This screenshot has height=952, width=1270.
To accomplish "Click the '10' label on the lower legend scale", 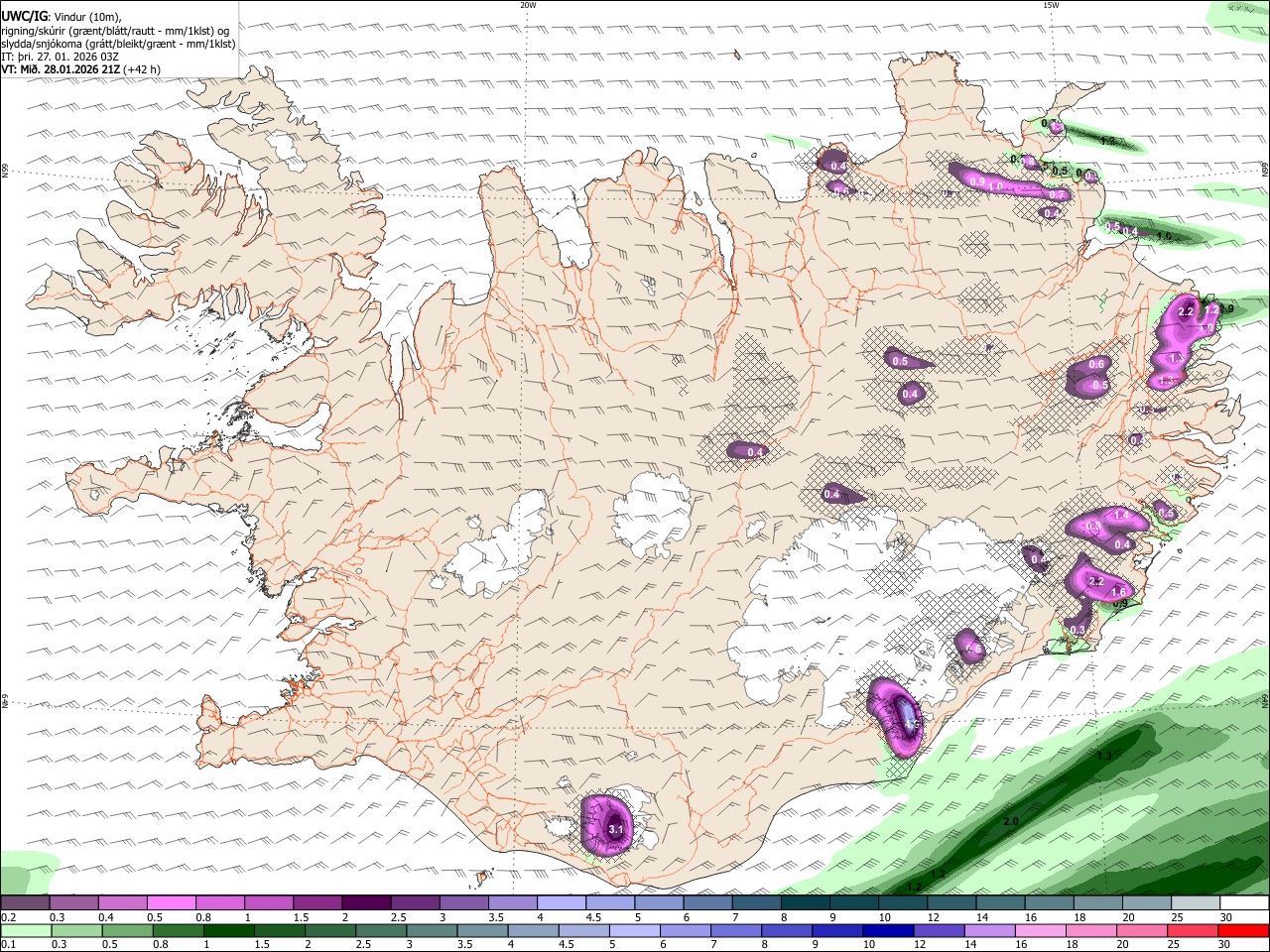I will point(868,945).
